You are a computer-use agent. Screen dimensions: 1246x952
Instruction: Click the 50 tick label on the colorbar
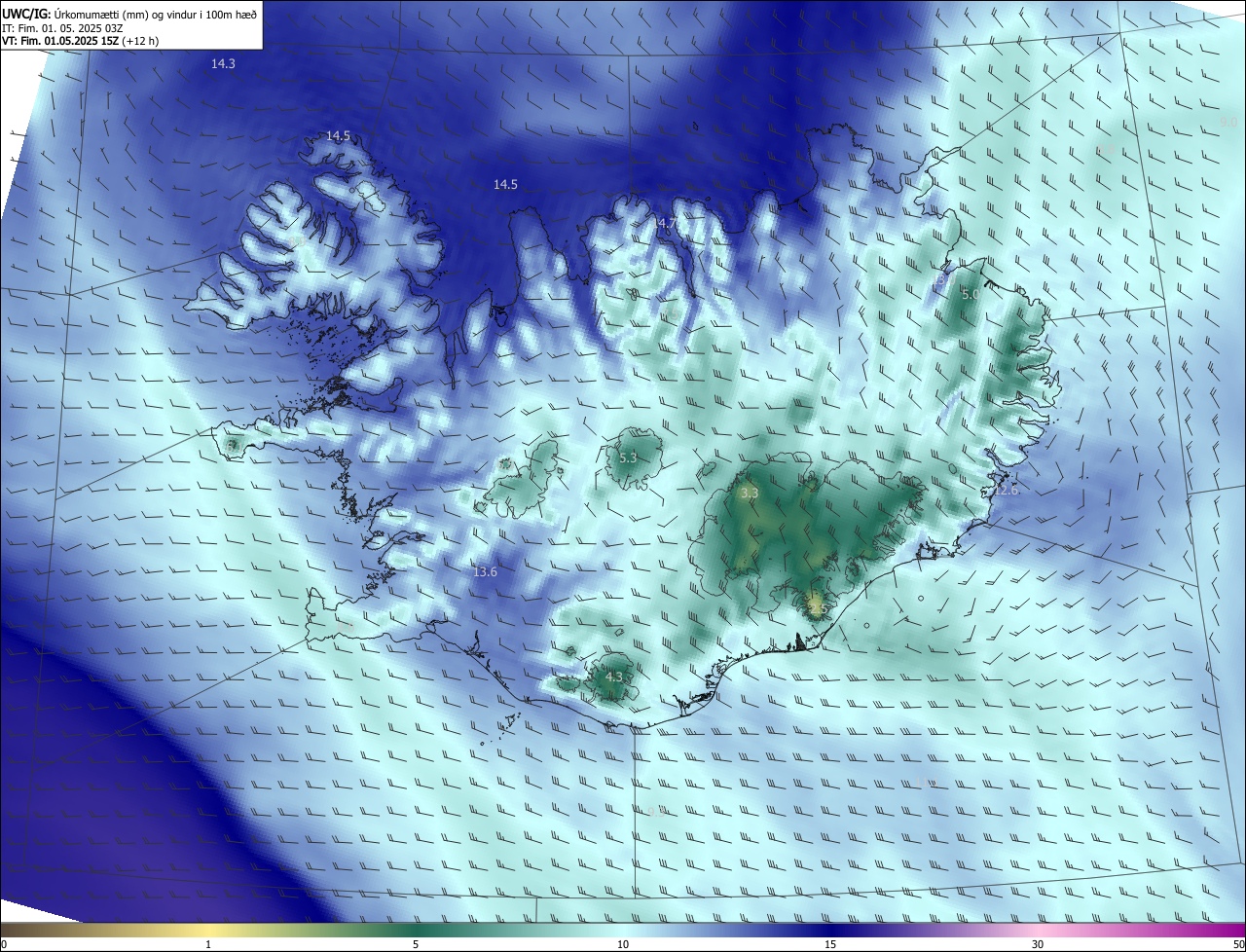click(x=1238, y=944)
